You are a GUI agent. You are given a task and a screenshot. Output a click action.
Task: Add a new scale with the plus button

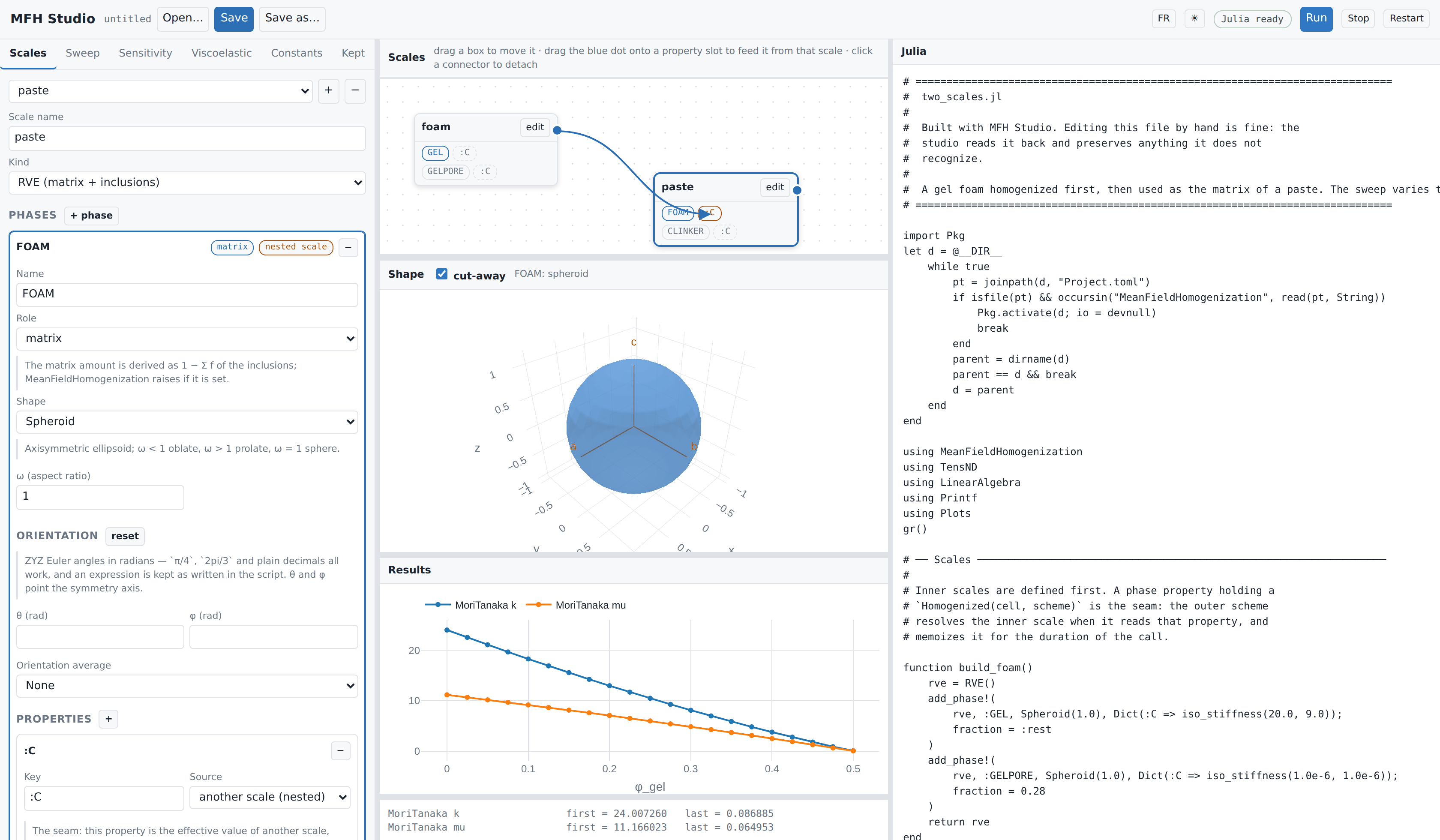point(329,91)
